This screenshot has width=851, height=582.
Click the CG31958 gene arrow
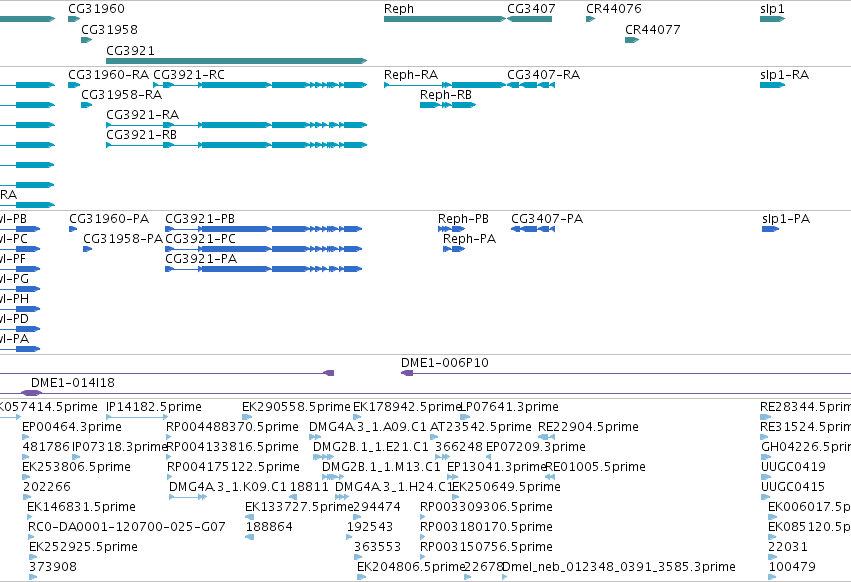(x=86, y=40)
